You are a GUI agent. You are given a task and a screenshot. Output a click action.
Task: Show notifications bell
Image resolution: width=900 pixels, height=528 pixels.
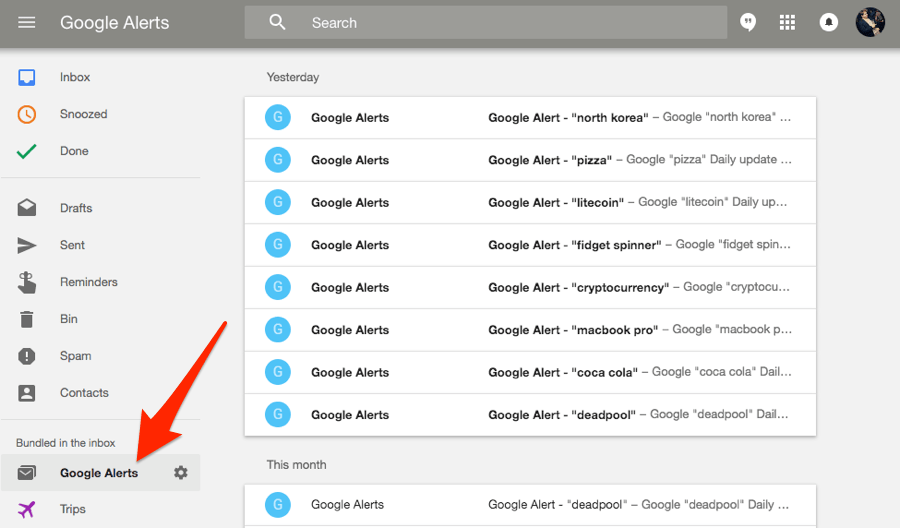[828, 22]
